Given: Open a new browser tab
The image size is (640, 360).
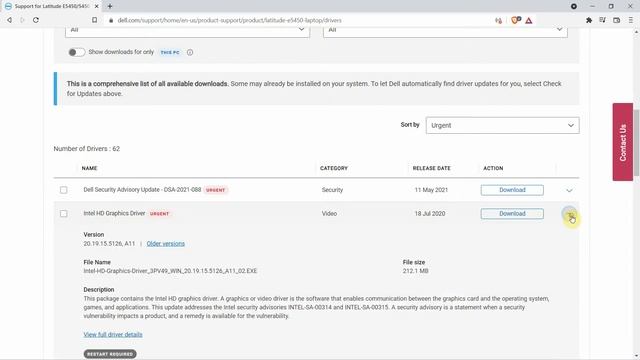Looking at the screenshot, I should point(110,6).
